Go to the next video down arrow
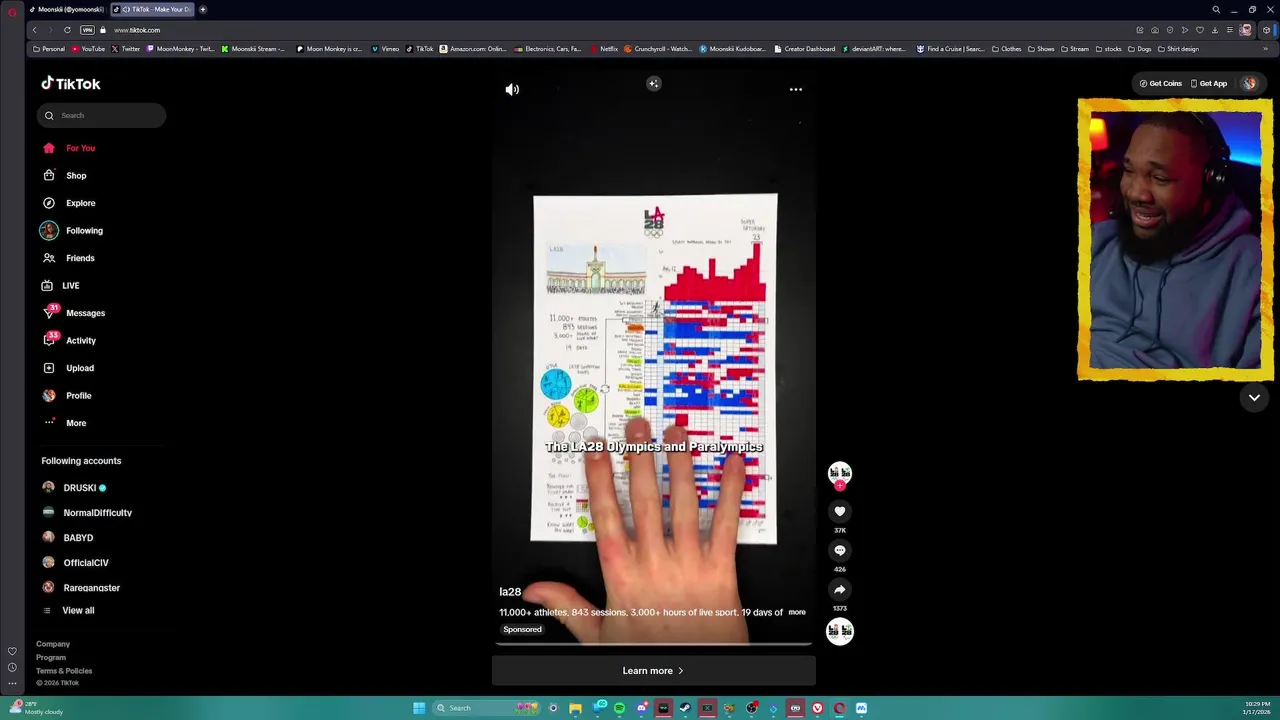 [1254, 397]
